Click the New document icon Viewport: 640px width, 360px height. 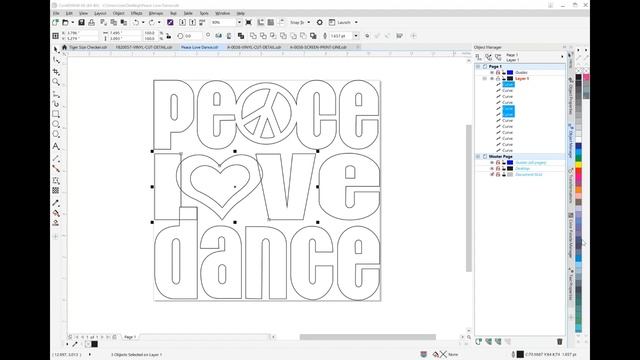point(56,22)
